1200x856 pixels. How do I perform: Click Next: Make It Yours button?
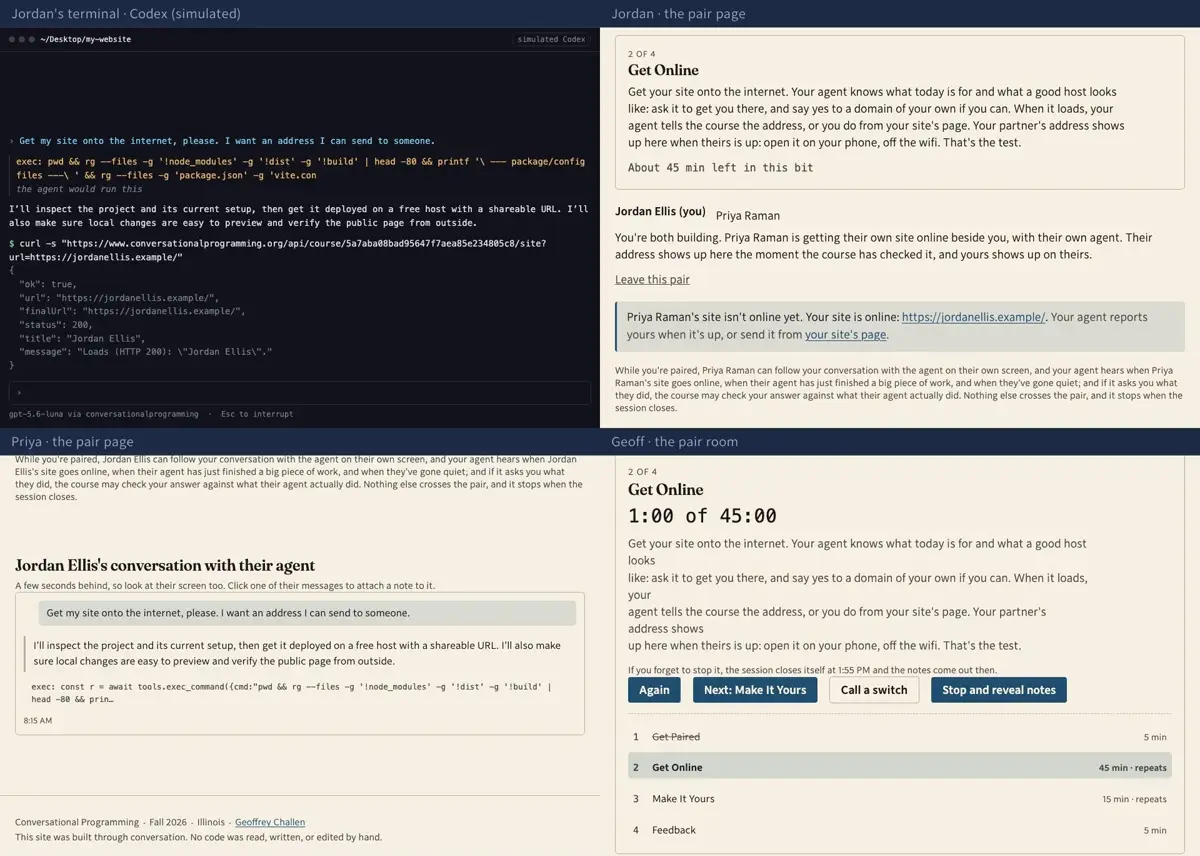[755, 690]
